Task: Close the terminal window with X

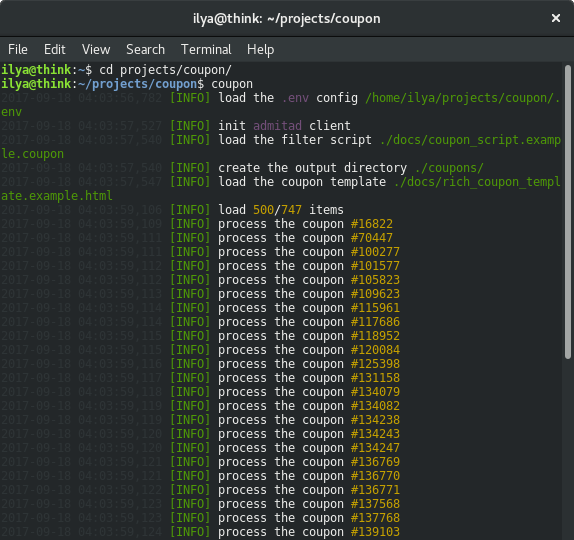Action: click(x=556, y=18)
